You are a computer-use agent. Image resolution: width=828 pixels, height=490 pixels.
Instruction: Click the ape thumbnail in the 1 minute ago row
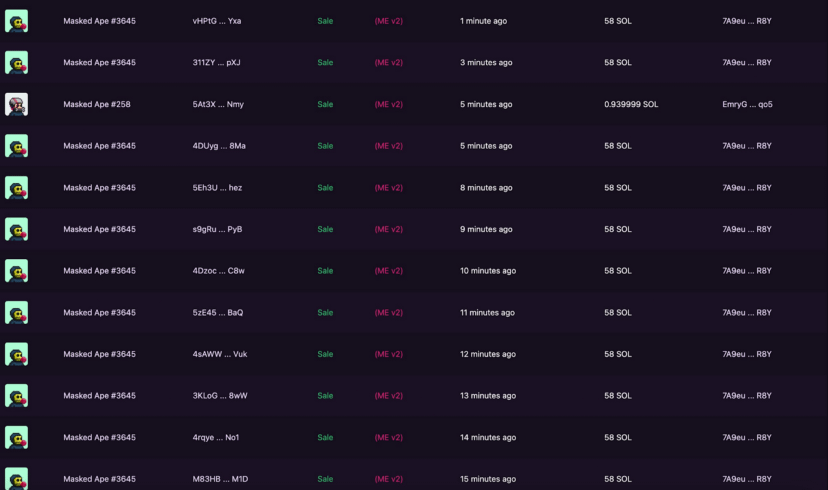point(16,21)
